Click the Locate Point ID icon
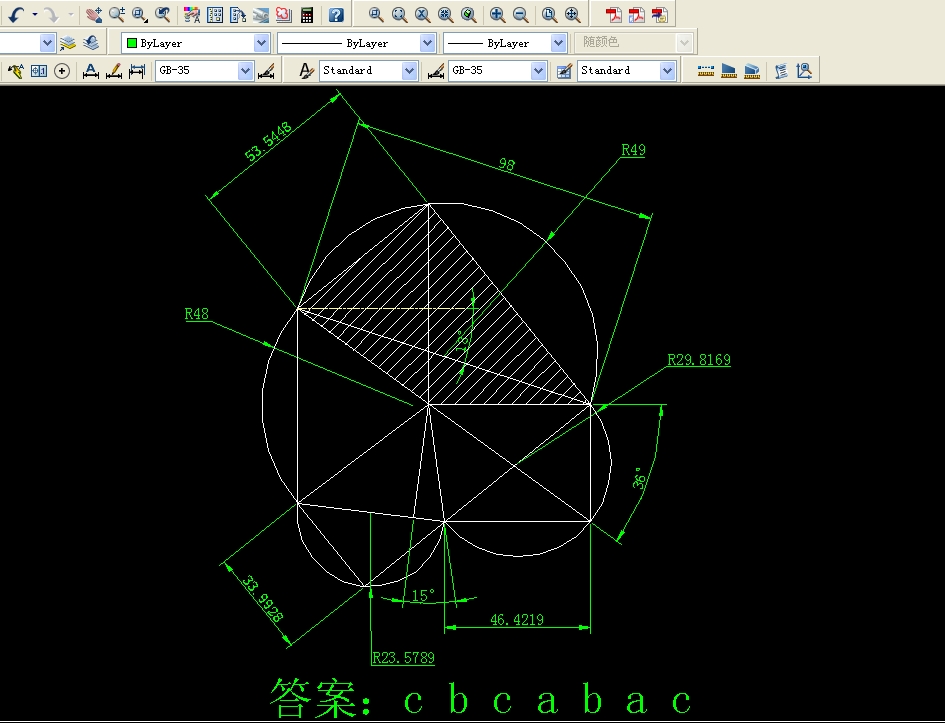 point(804,70)
